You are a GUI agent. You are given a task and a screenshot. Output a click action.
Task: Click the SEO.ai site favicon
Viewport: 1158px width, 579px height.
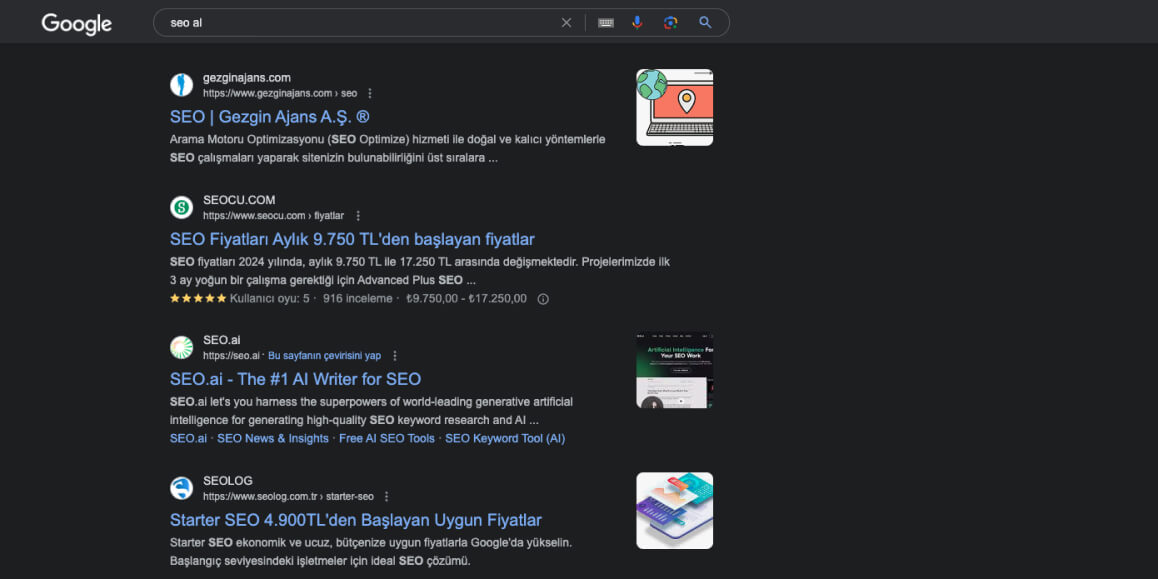point(181,347)
